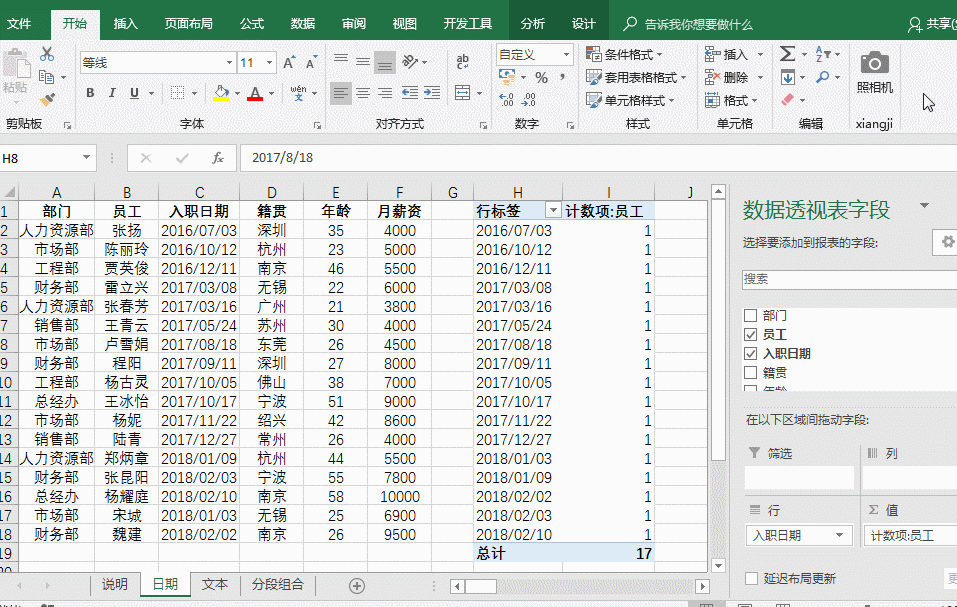Add new sheet with plus icon
This screenshot has height=607, width=957.
pos(356,585)
